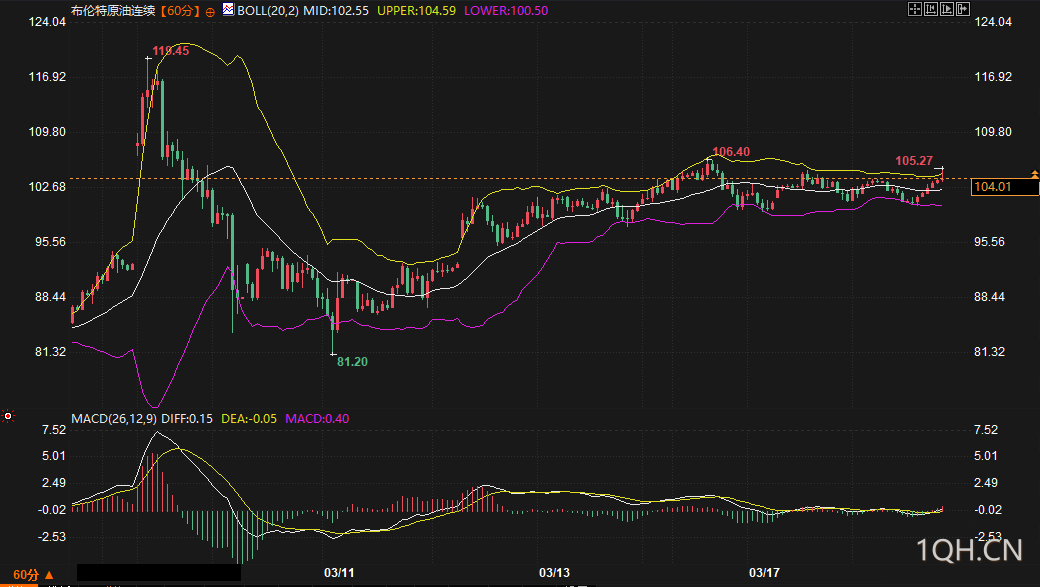Viewport: 1040px width, 587px height.
Task: Click the MID:102.55 value in the header
Action: [336, 11]
